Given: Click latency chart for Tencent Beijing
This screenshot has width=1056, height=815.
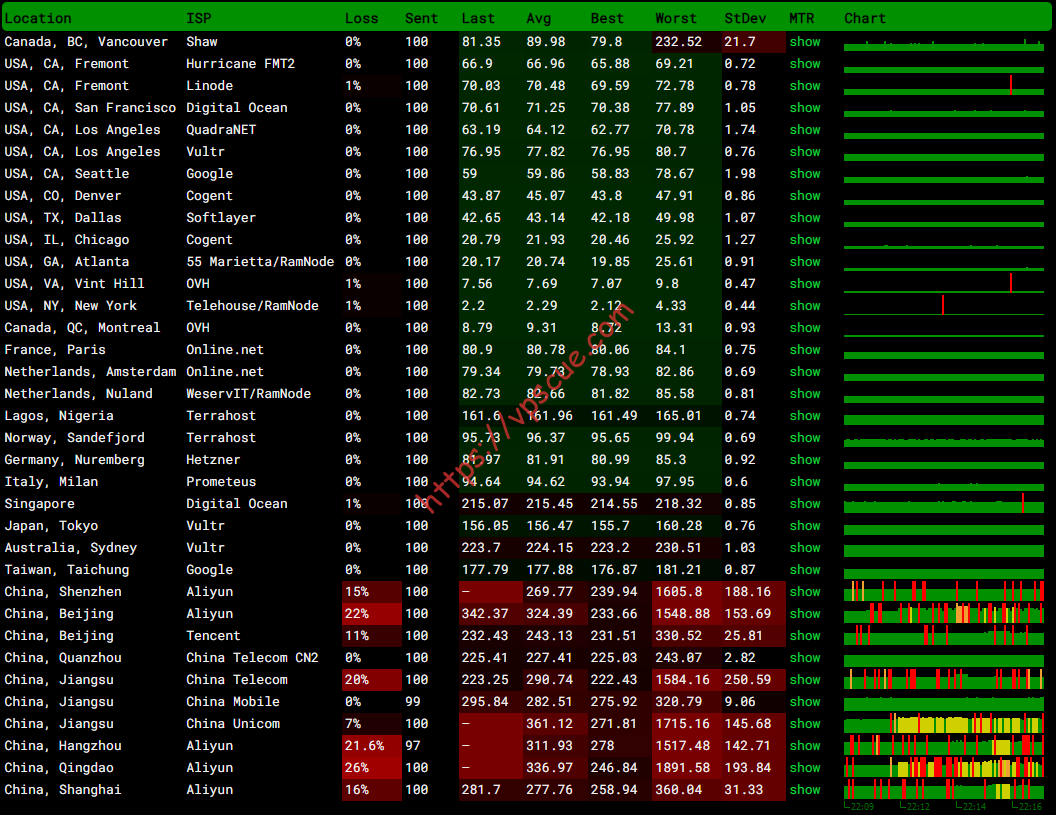Looking at the screenshot, I should click(944, 635).
